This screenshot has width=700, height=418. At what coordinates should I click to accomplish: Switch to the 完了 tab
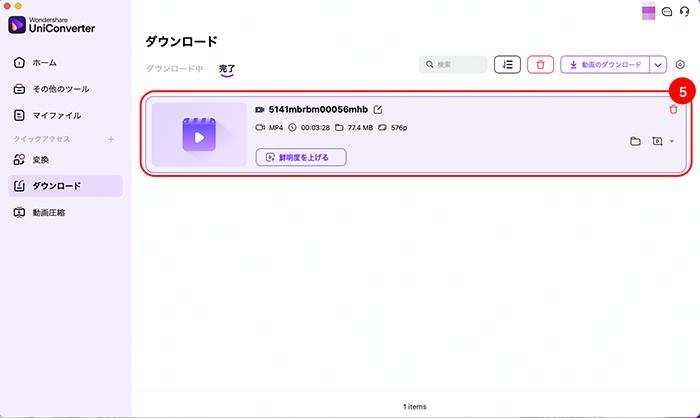pyautogui.click(x=227, y=68)
